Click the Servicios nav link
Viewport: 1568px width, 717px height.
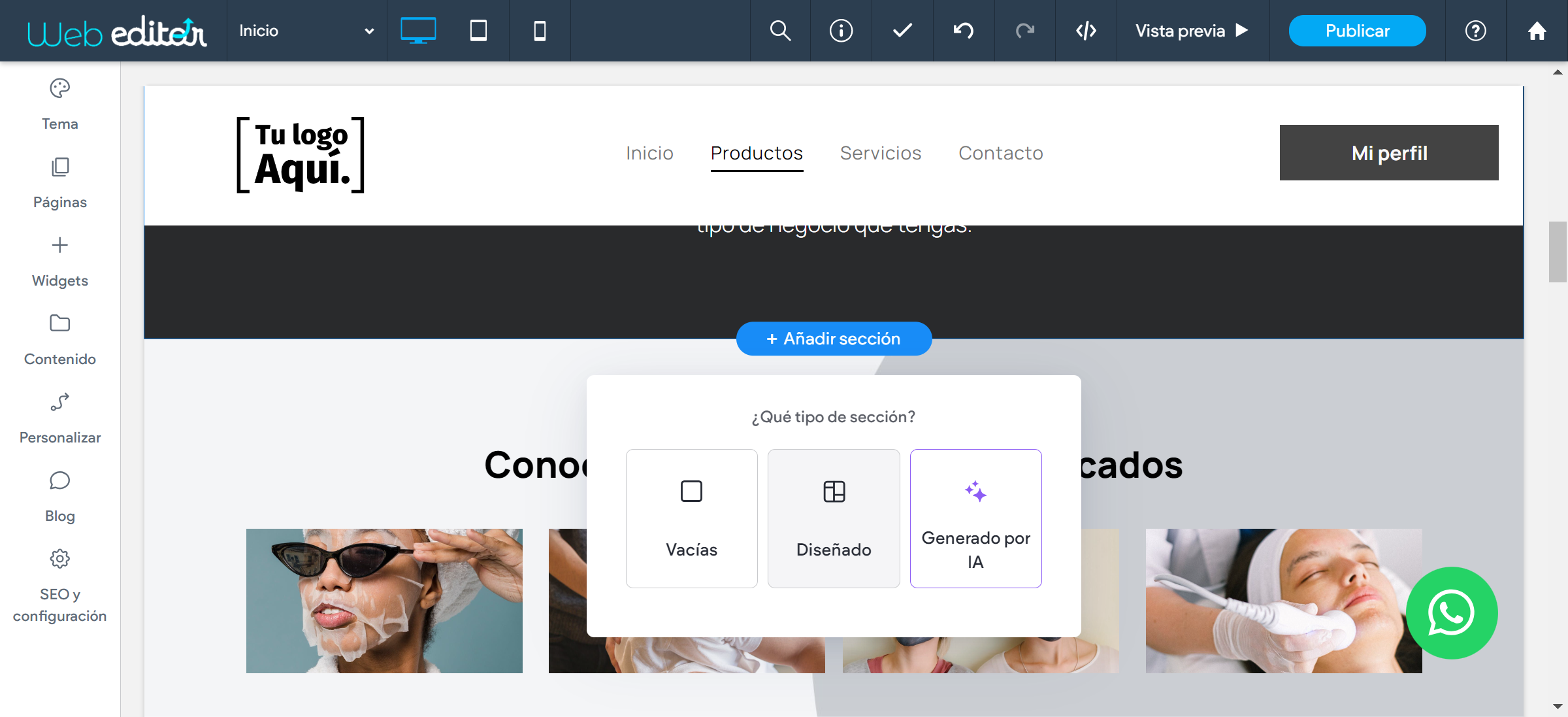[881, 153]
